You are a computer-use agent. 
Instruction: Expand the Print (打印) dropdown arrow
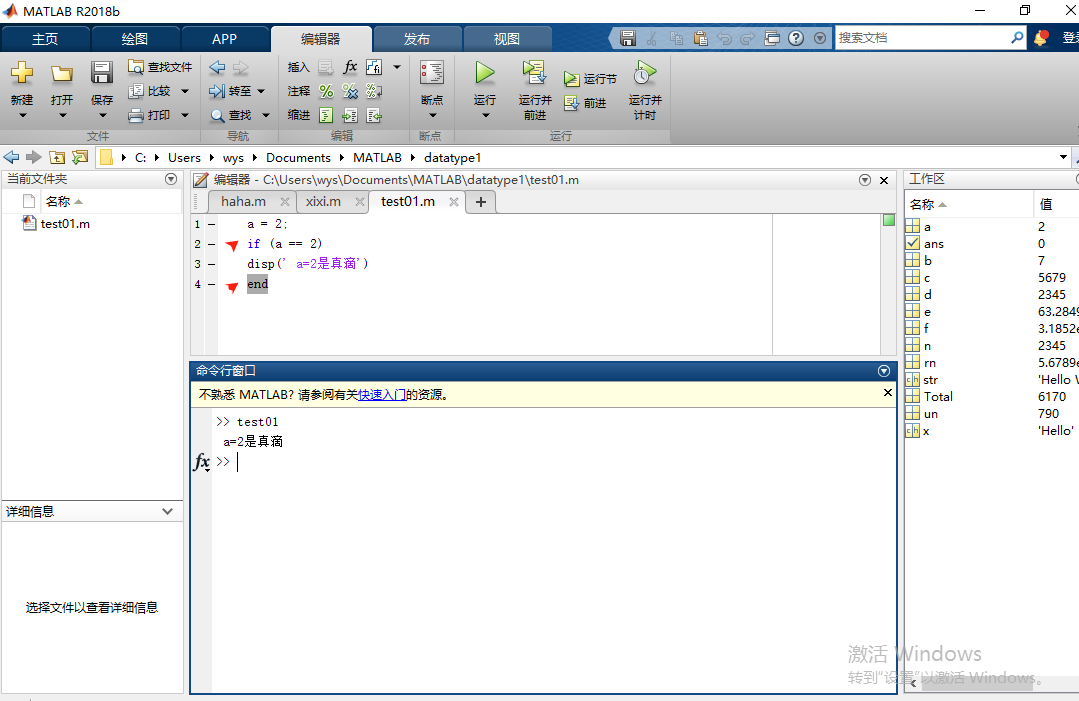click(x=185, y=115)
